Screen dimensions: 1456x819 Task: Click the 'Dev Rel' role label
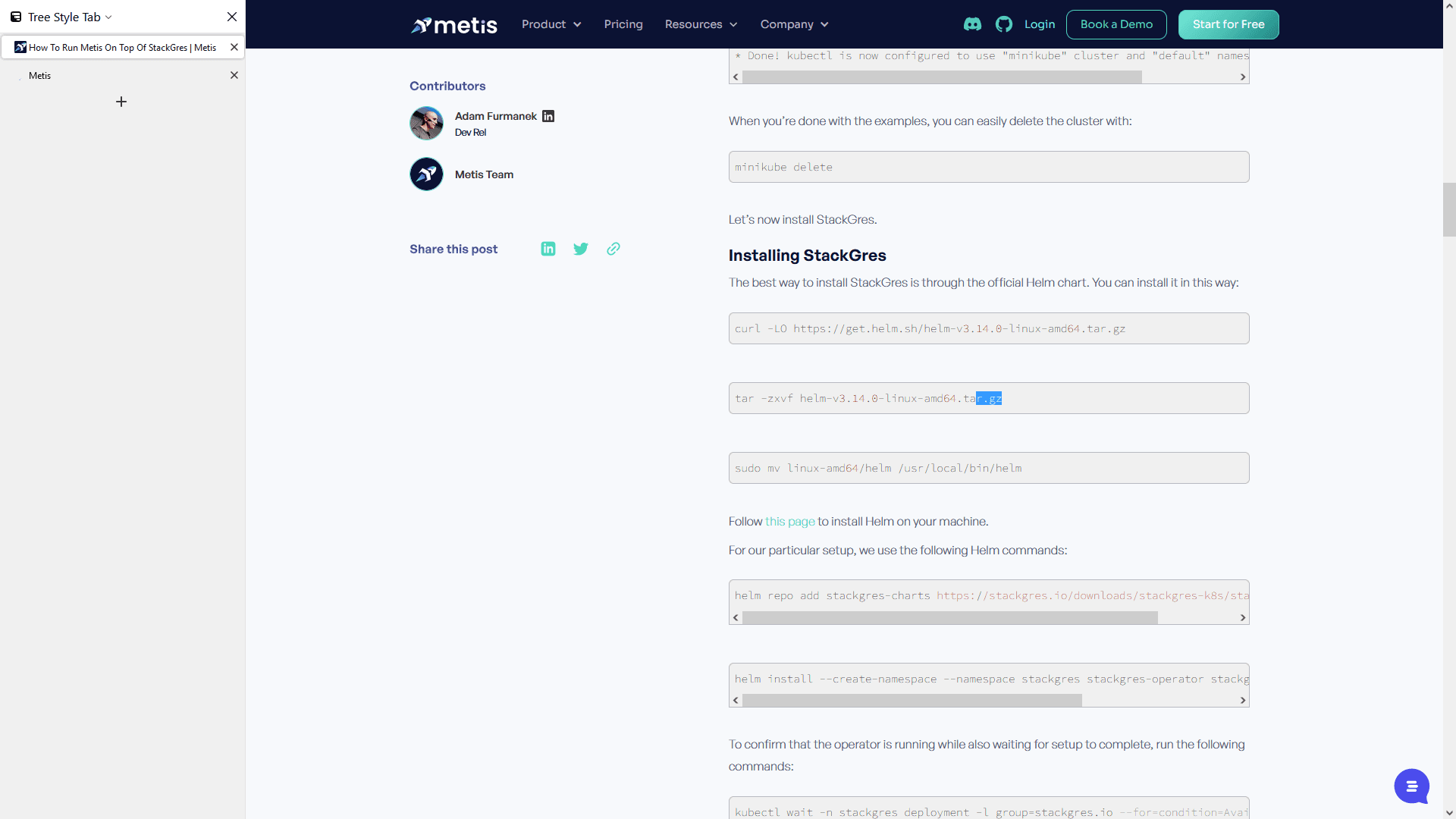[x=470, y=133]
